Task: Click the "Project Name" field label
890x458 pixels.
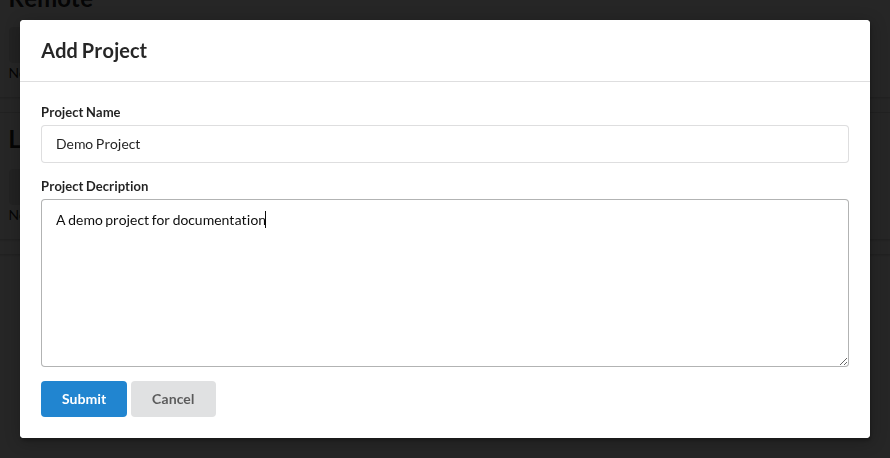Action: (81, 112)
